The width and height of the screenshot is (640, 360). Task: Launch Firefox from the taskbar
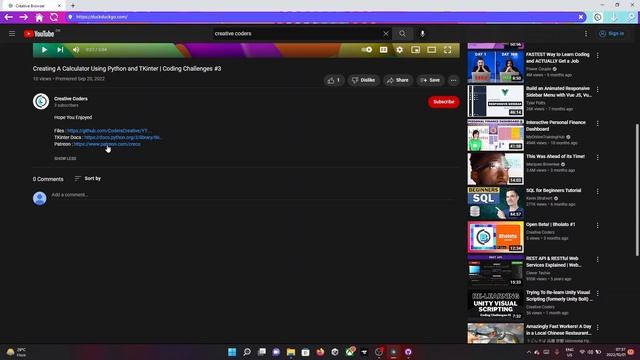click(x=320, y=352)
